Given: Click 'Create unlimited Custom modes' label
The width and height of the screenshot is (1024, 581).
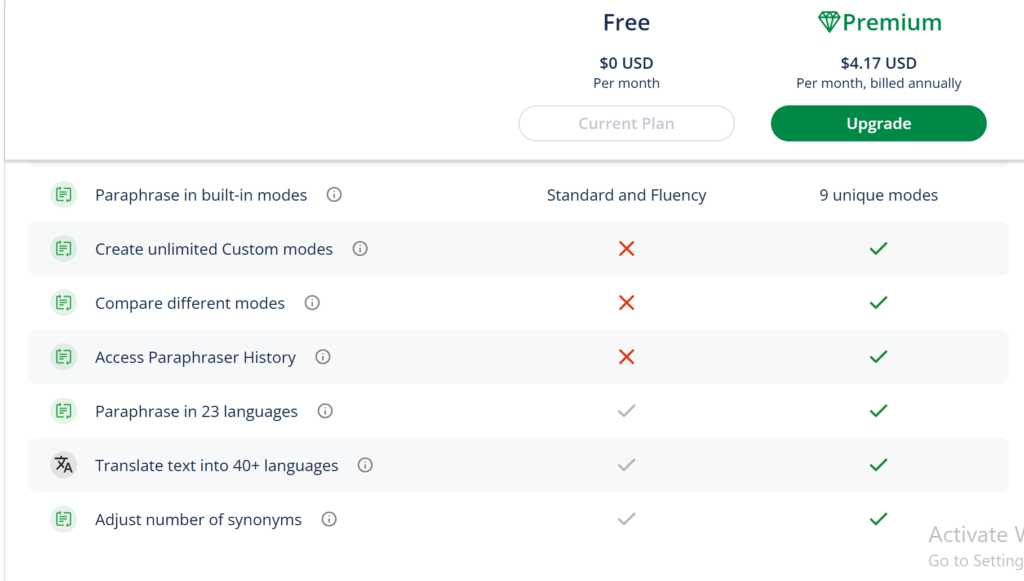Looking at the screenshot, I should point(214,249).
